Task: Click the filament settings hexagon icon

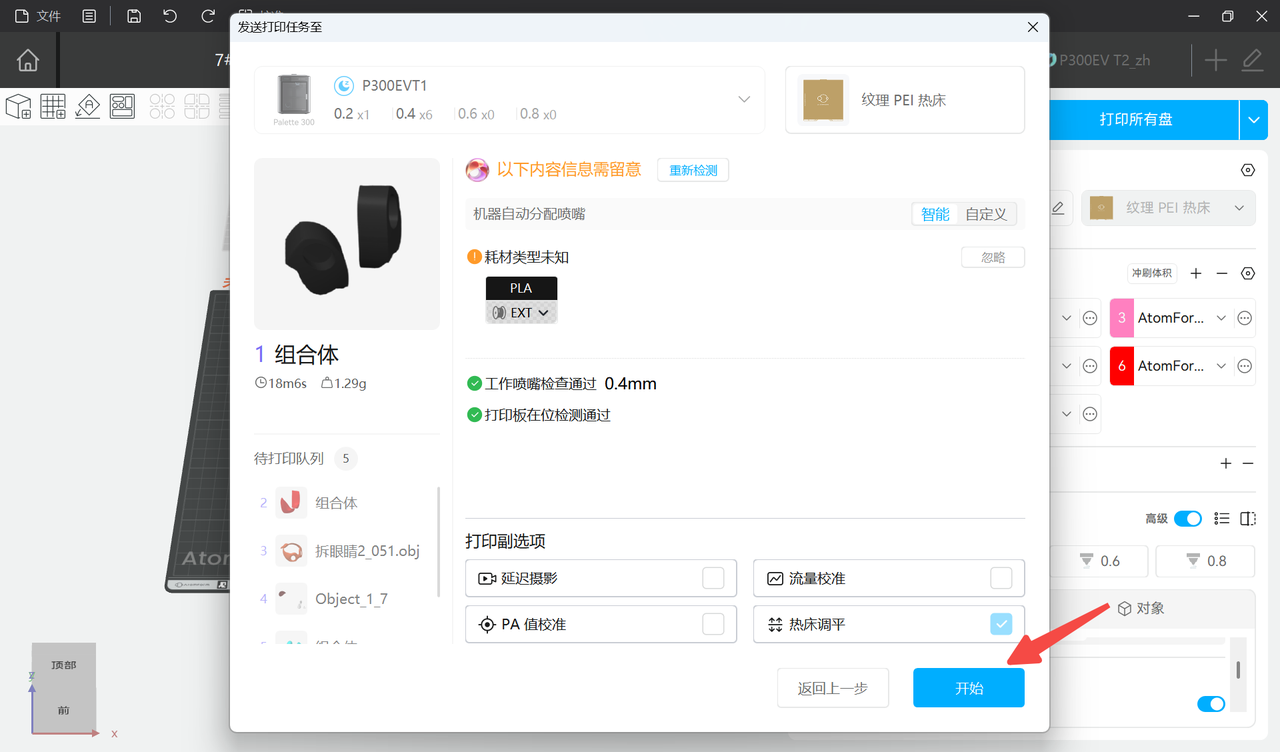Action: [1247, 273]
